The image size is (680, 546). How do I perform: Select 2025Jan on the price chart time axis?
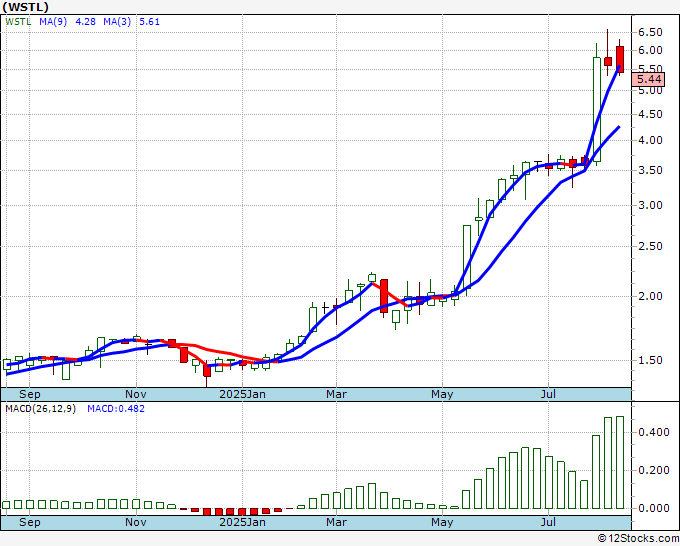coord(243,394)
